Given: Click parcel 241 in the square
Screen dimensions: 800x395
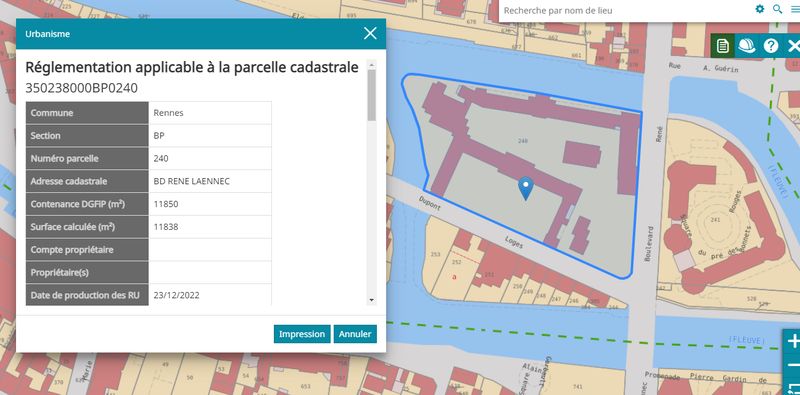Looking at the screenshot, I should tap(714, 219).
